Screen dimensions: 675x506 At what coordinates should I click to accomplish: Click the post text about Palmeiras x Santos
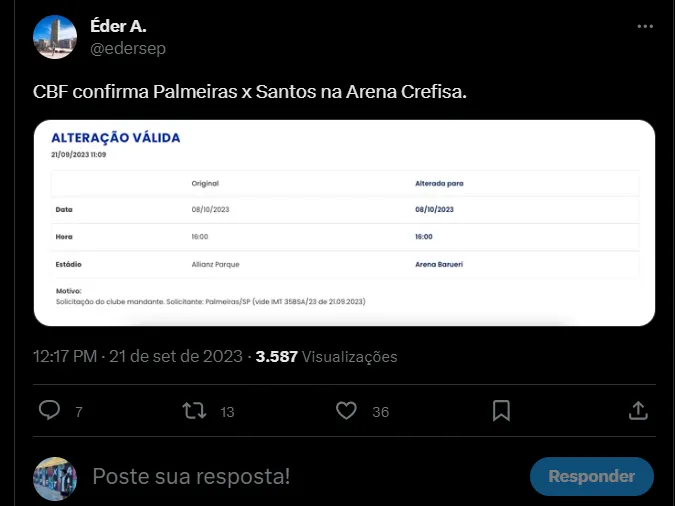251,92
